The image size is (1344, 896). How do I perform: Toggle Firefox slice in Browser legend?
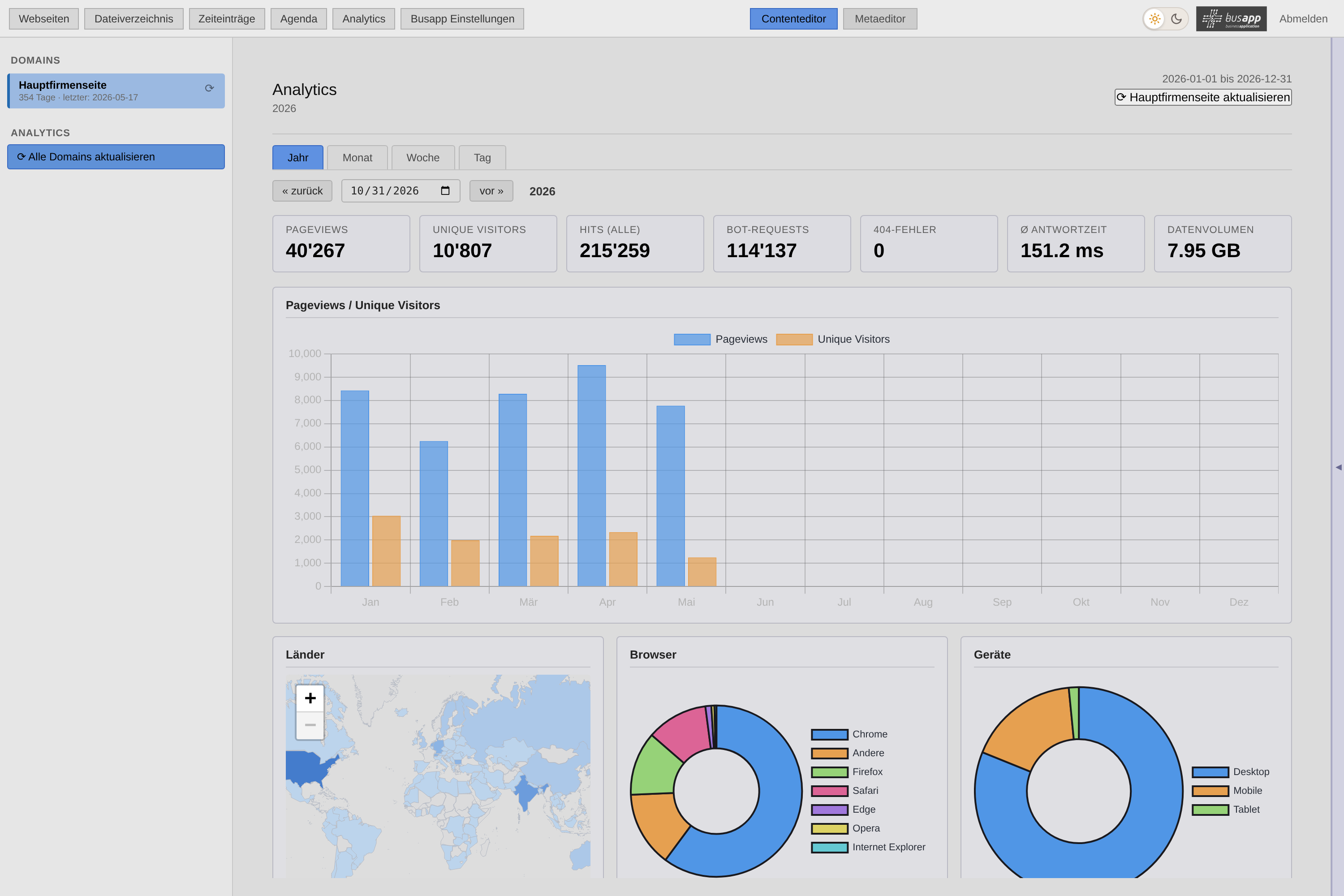click(847, 772)
